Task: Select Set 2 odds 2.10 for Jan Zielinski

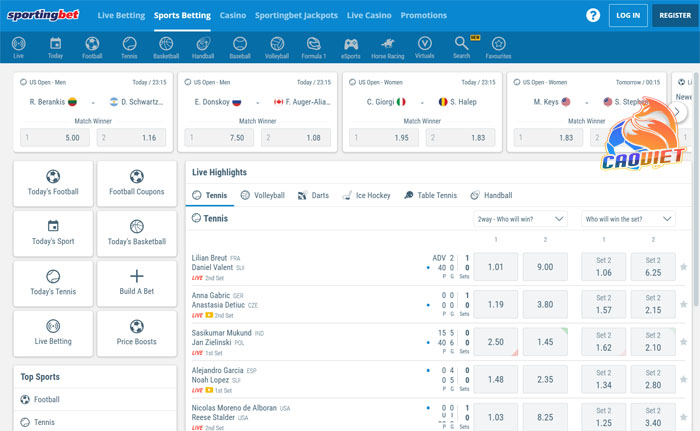Action: [653, 342]
